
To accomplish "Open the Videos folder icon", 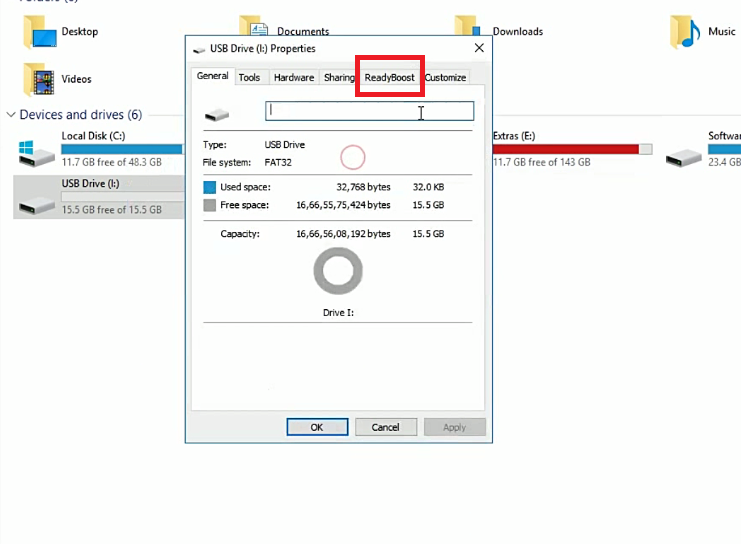I will click(x=39, y=79).
